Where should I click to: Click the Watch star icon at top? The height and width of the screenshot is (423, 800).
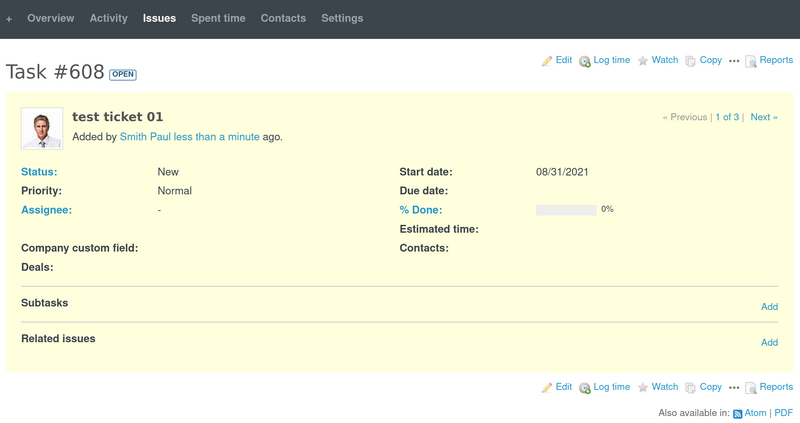[643, 61]
